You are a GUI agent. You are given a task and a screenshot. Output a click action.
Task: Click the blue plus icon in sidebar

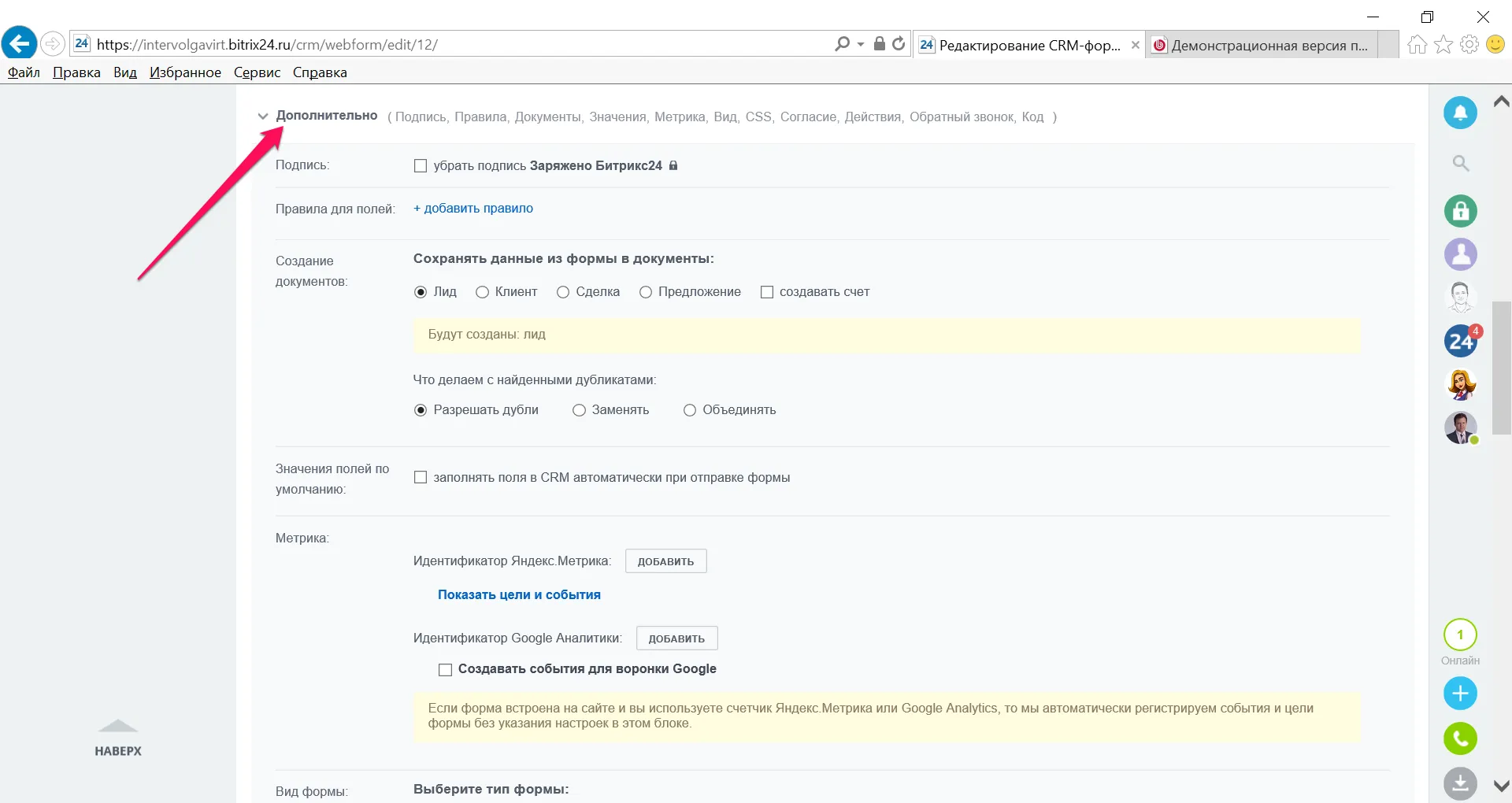click(1460, 694)
